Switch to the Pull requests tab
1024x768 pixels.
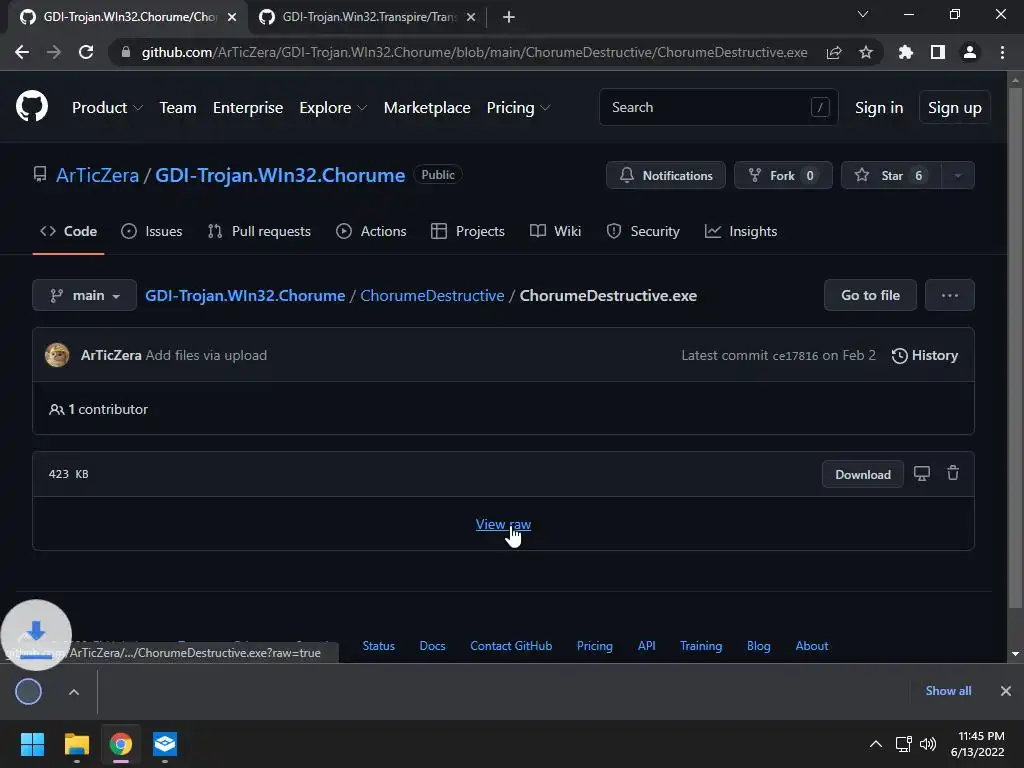click(259, 231)
